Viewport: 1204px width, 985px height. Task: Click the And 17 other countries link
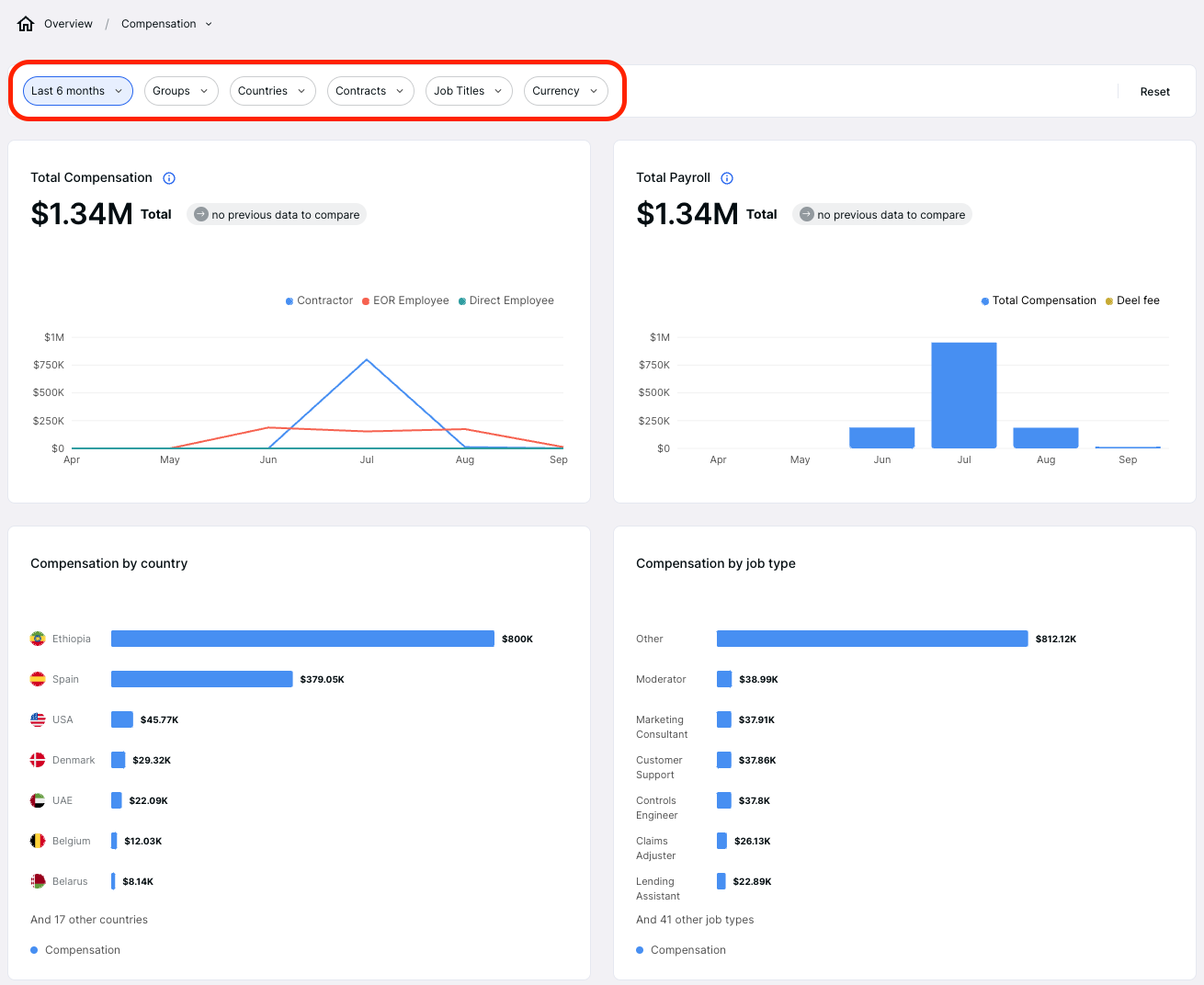[88, 919]
